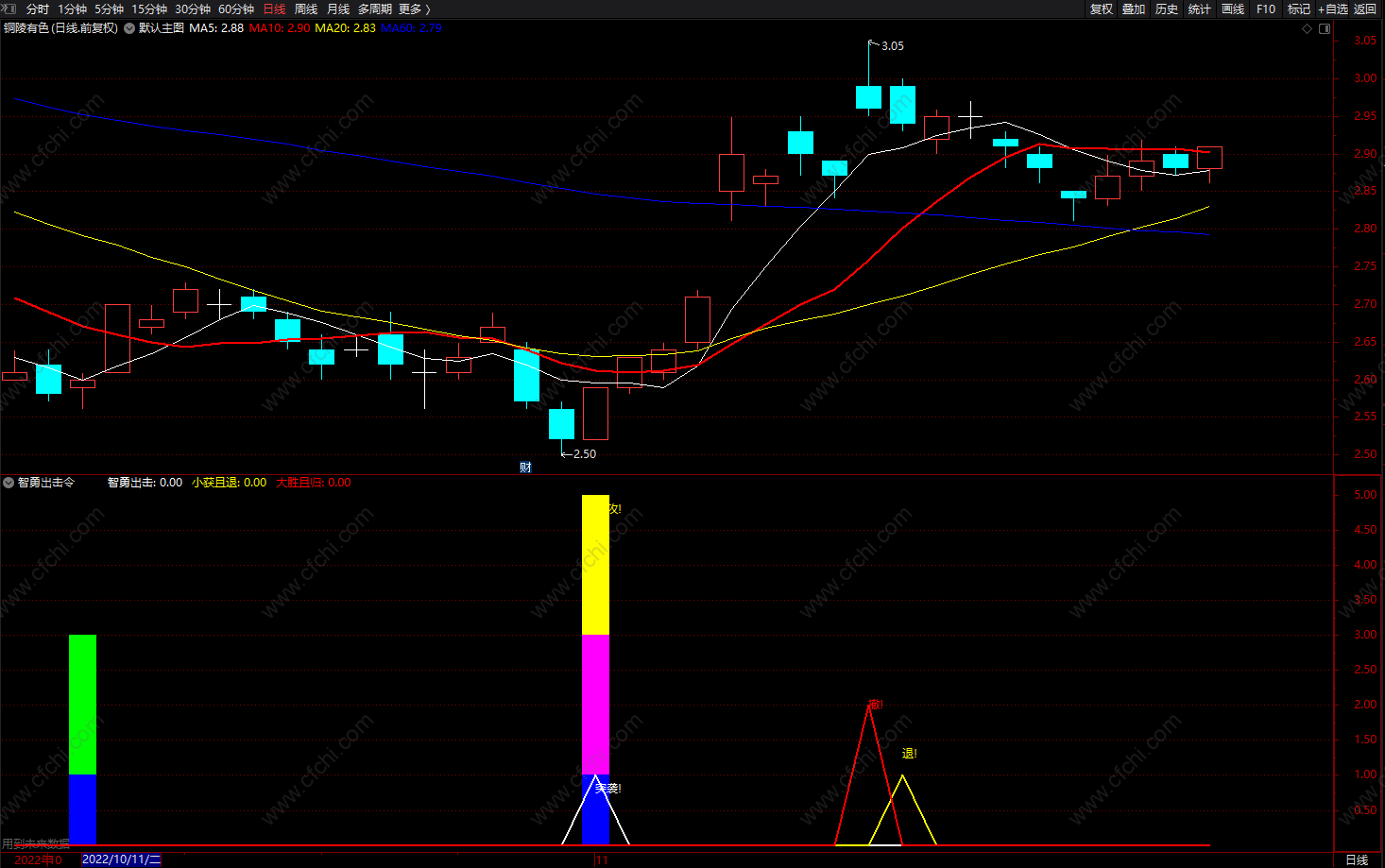Click the 3.00 price axis label
The image size is (1385, 868).
[1364, 78]
